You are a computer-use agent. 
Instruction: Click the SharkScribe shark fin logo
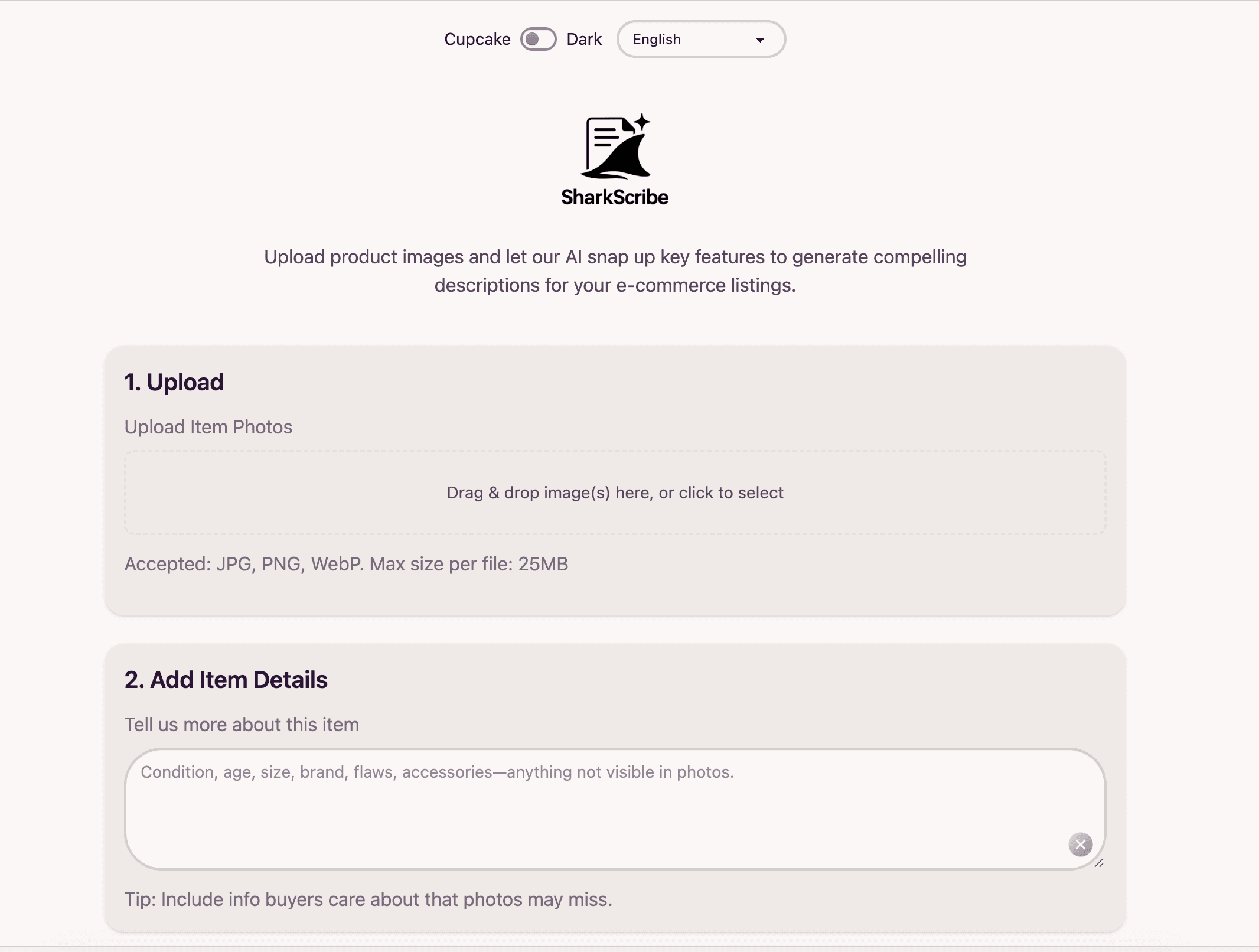point(615,149)
